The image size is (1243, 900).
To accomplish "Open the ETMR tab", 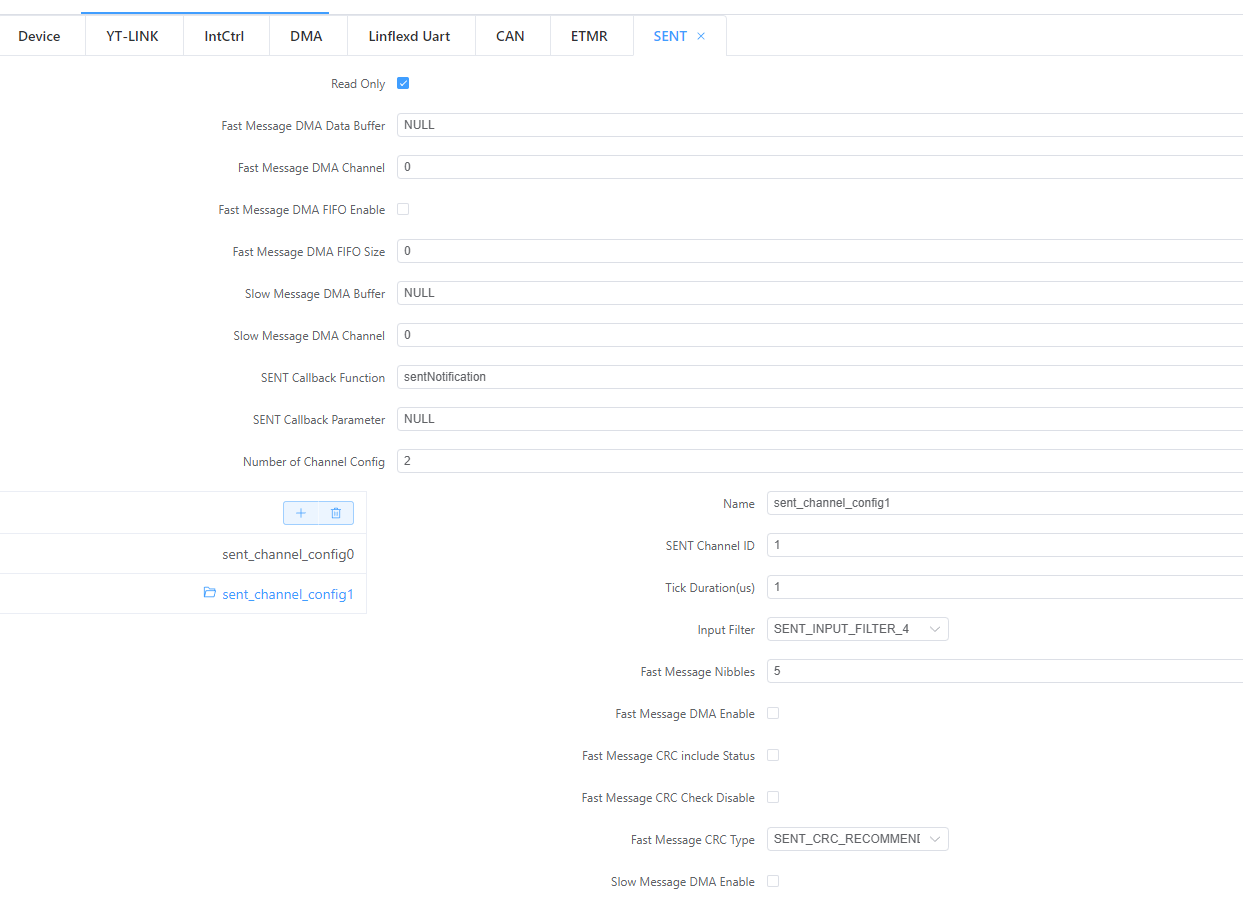I will coord(589,36).
